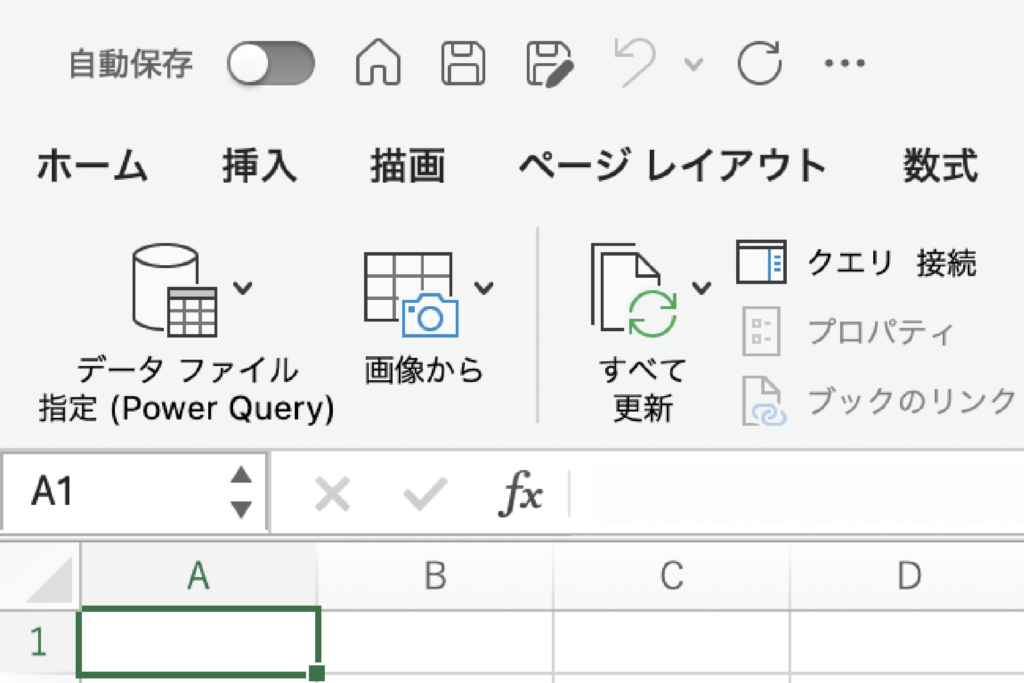Click the Redo circular arrow icon
1024x683 pixels.
[758, 65]
